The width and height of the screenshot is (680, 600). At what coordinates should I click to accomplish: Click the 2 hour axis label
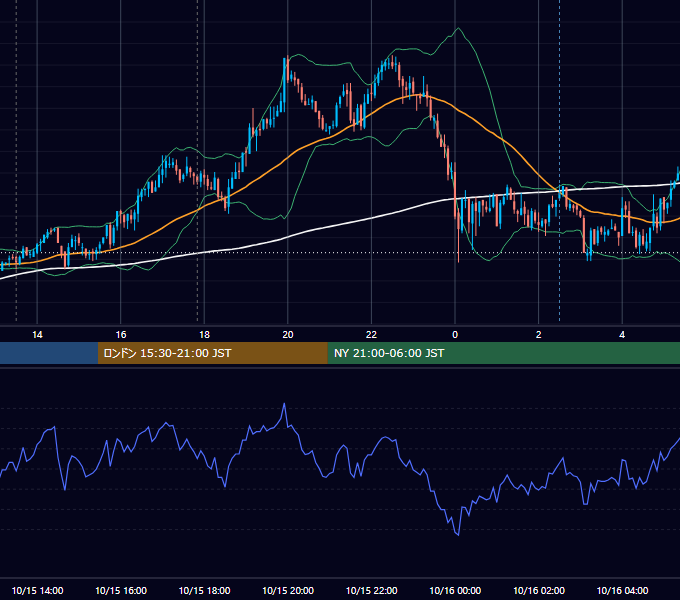pyautogui.click(x=538, y=335)
